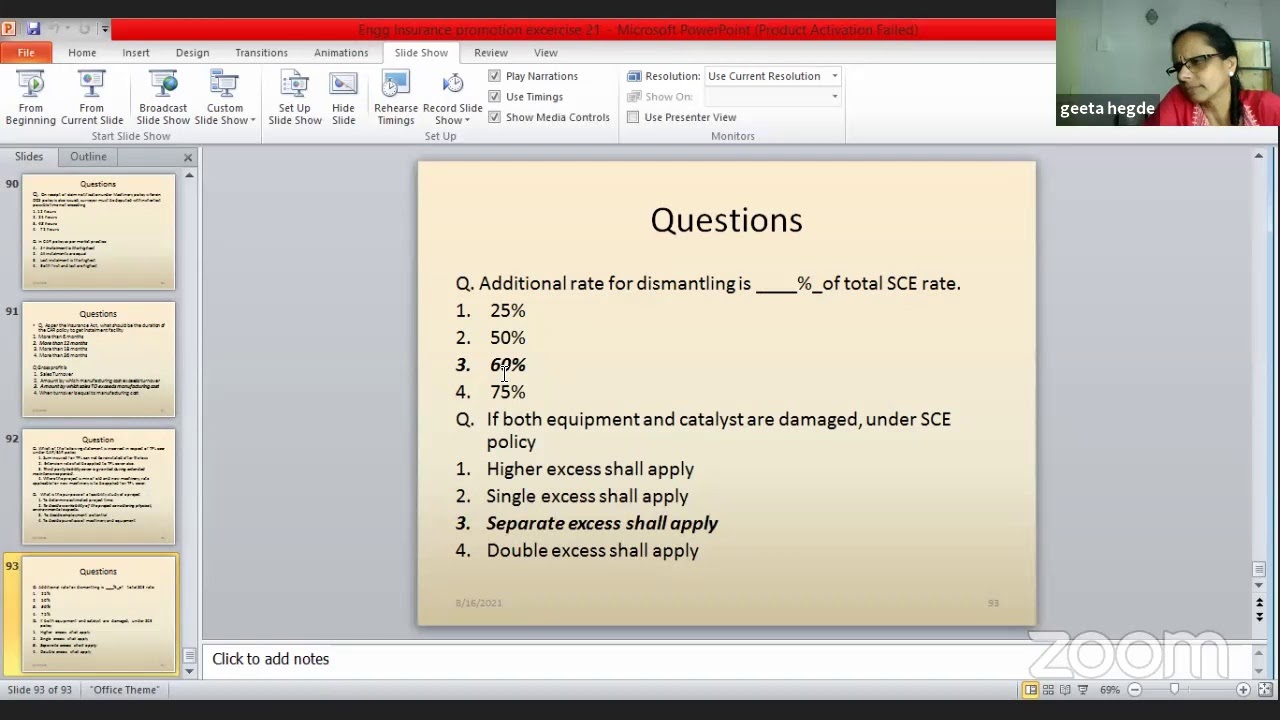1280x720 pixels.
Task: Start slide show From Current Slide
Action: pos(92,98)
